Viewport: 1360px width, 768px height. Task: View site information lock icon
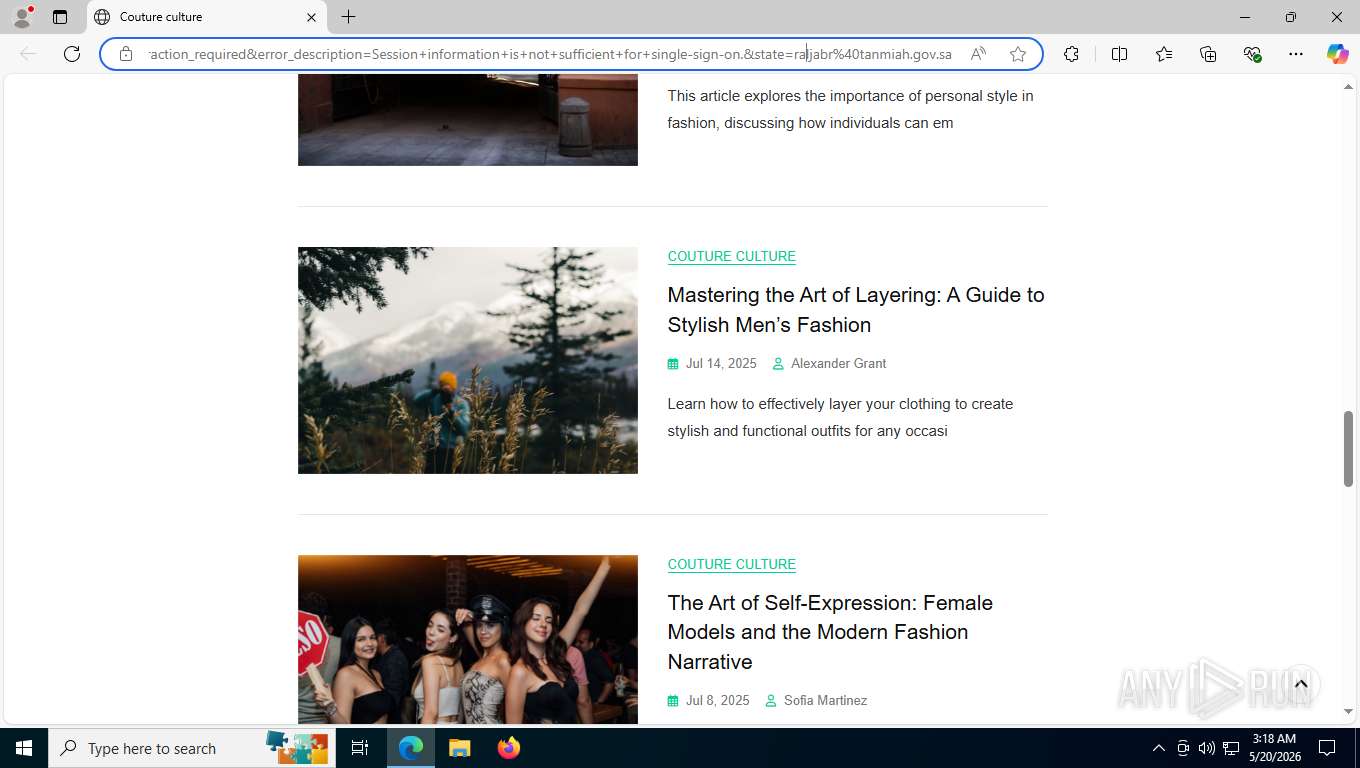click(x=126, y=54)
